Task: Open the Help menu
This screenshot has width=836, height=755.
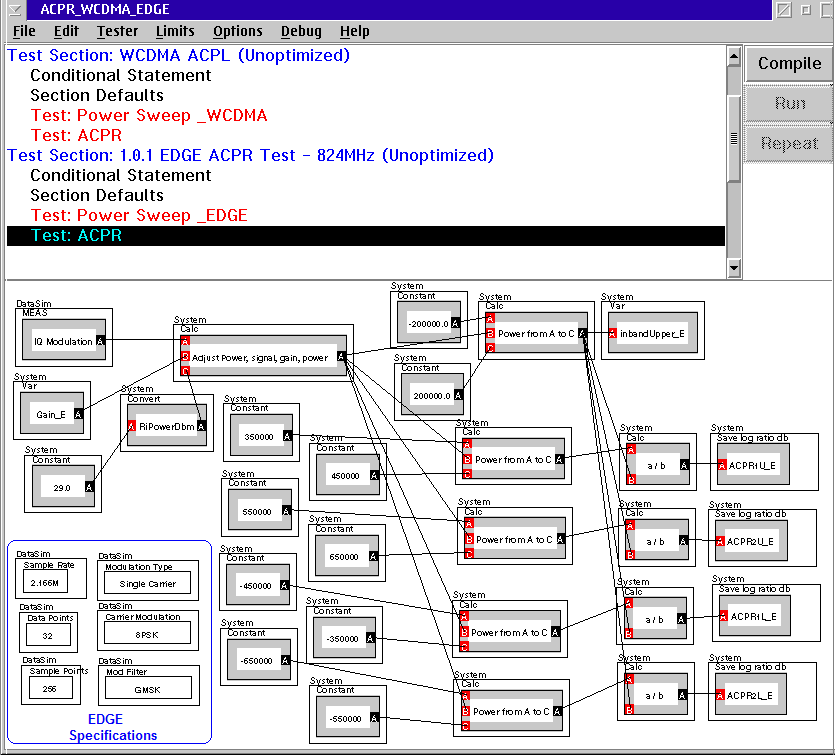Action: point(355,31)
